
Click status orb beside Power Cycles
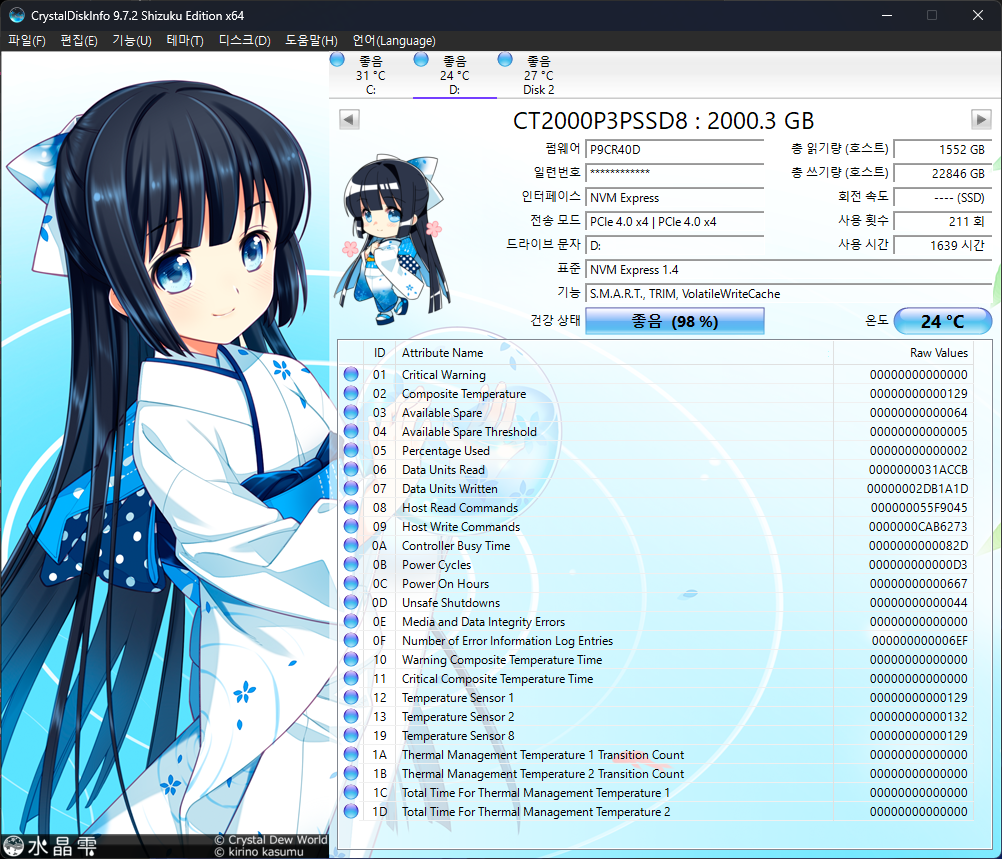[x=351, y=565]
